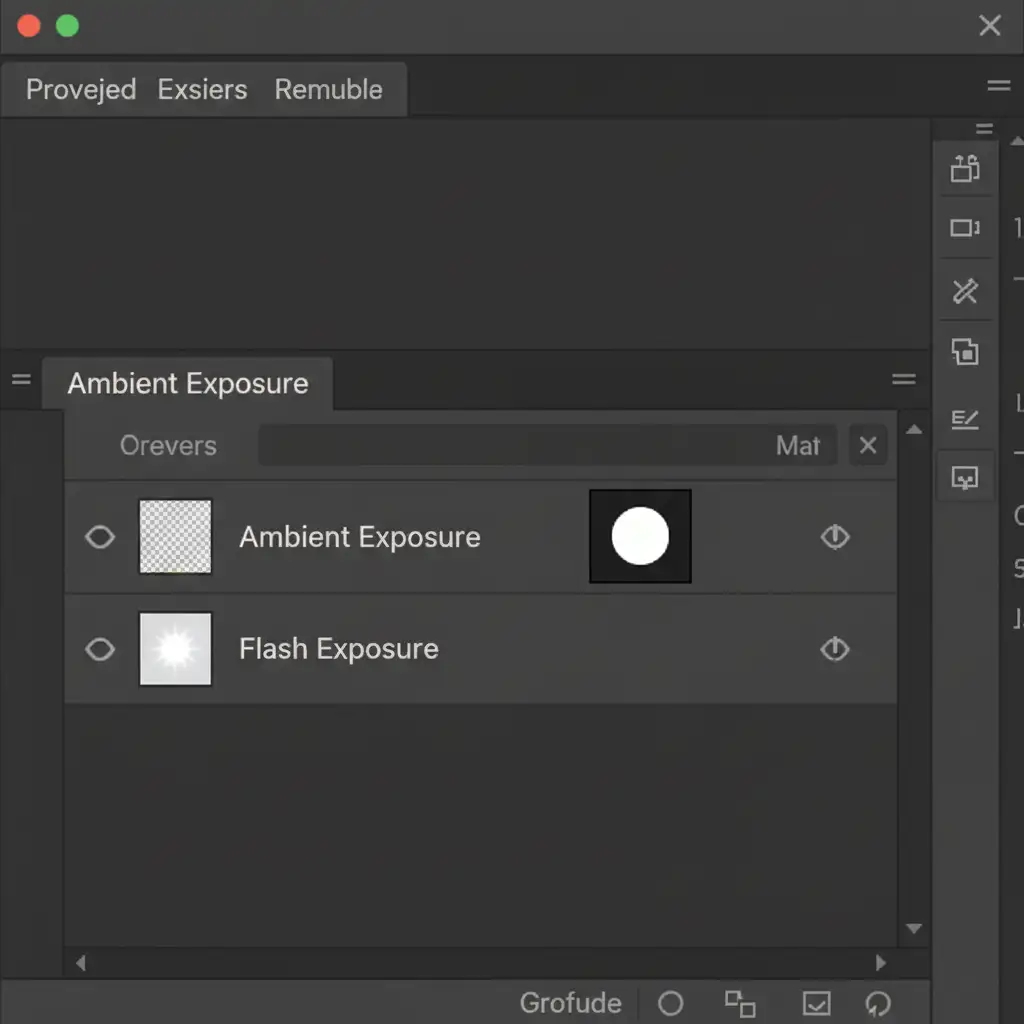This screenshot has width=1024, height=1024.
Task: Click the circle icon in bottom bar
Action: click(x=671, y=1003)
